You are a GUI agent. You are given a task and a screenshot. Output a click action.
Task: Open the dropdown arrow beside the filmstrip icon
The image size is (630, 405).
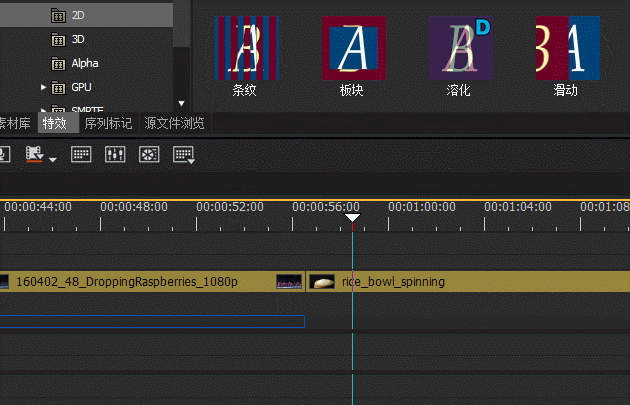click(x=52, y=158)
